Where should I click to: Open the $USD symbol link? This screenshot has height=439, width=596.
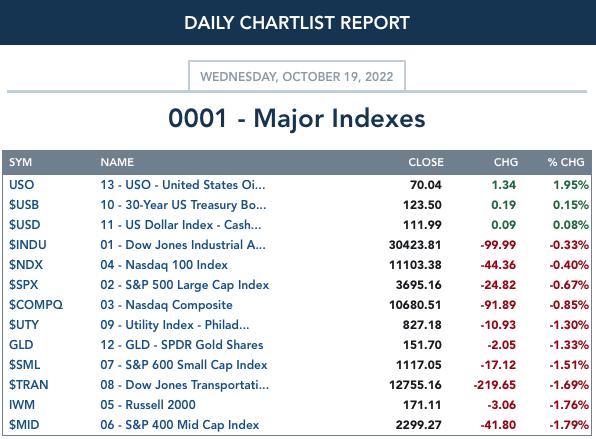25,225
